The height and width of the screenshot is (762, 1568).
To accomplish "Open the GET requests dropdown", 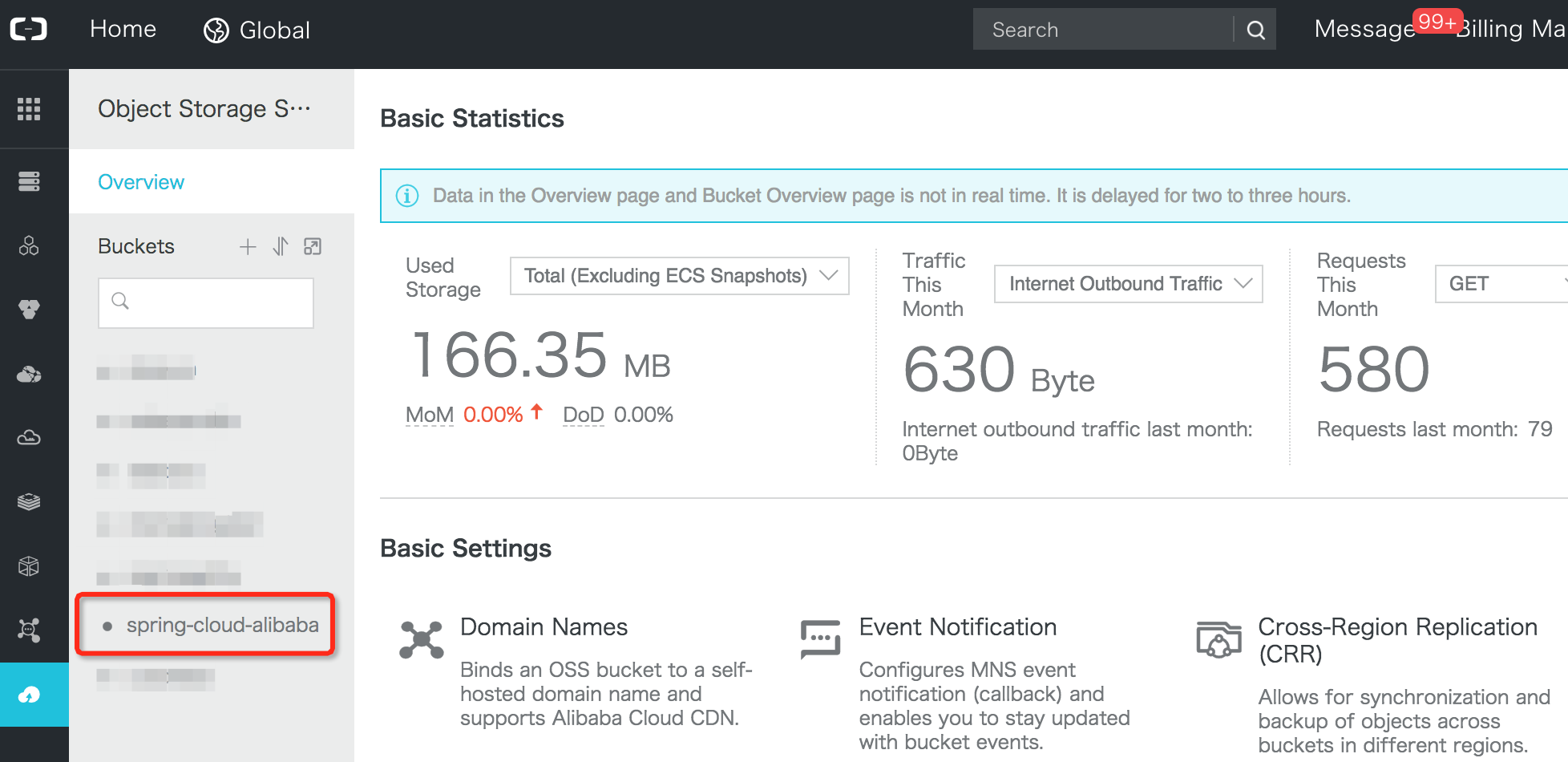I will click(x=1501, y=284).
